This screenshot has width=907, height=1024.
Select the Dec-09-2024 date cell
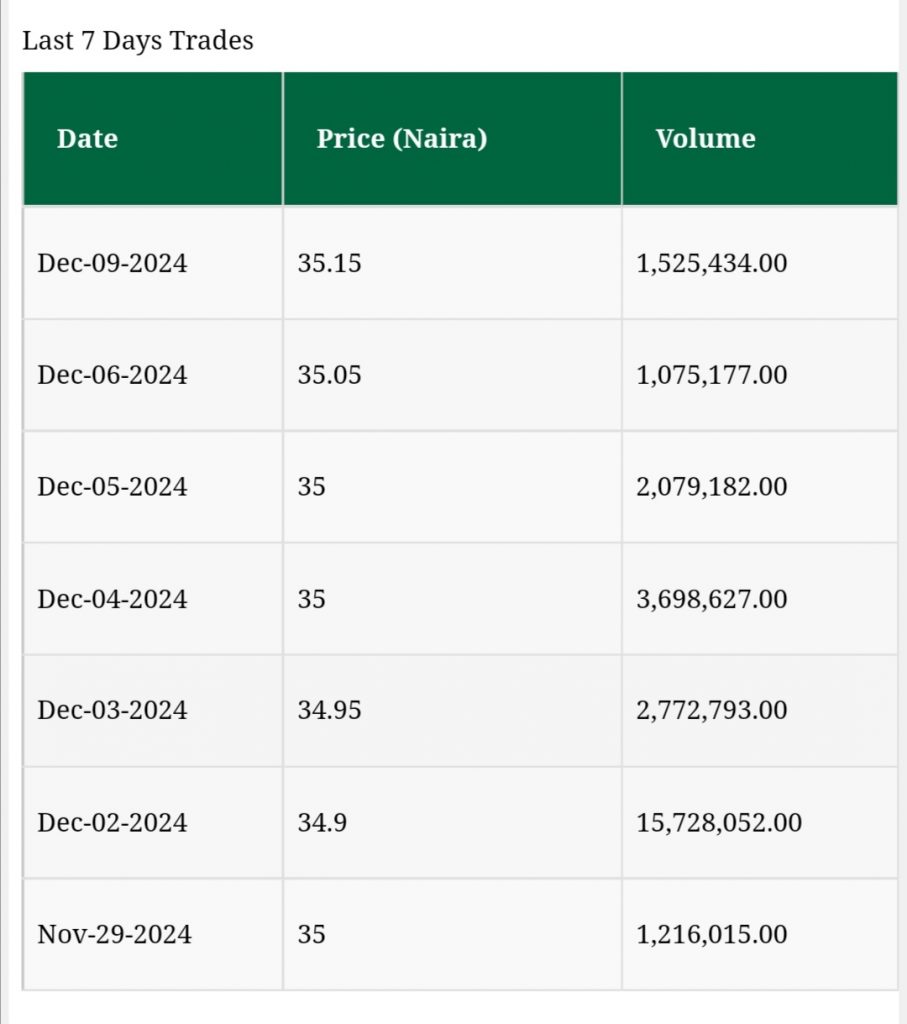(112, 264)
